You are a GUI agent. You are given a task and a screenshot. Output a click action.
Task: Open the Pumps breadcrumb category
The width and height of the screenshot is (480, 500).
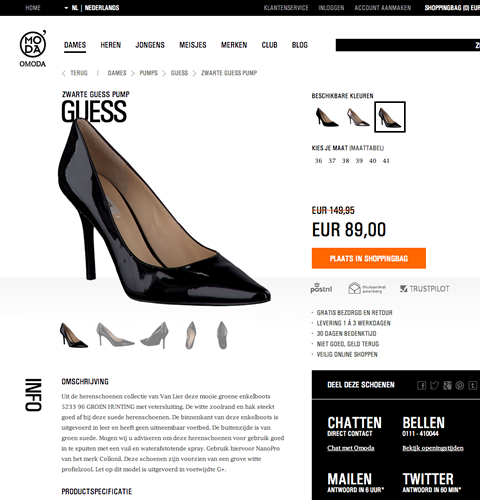[x=148, y=73]
